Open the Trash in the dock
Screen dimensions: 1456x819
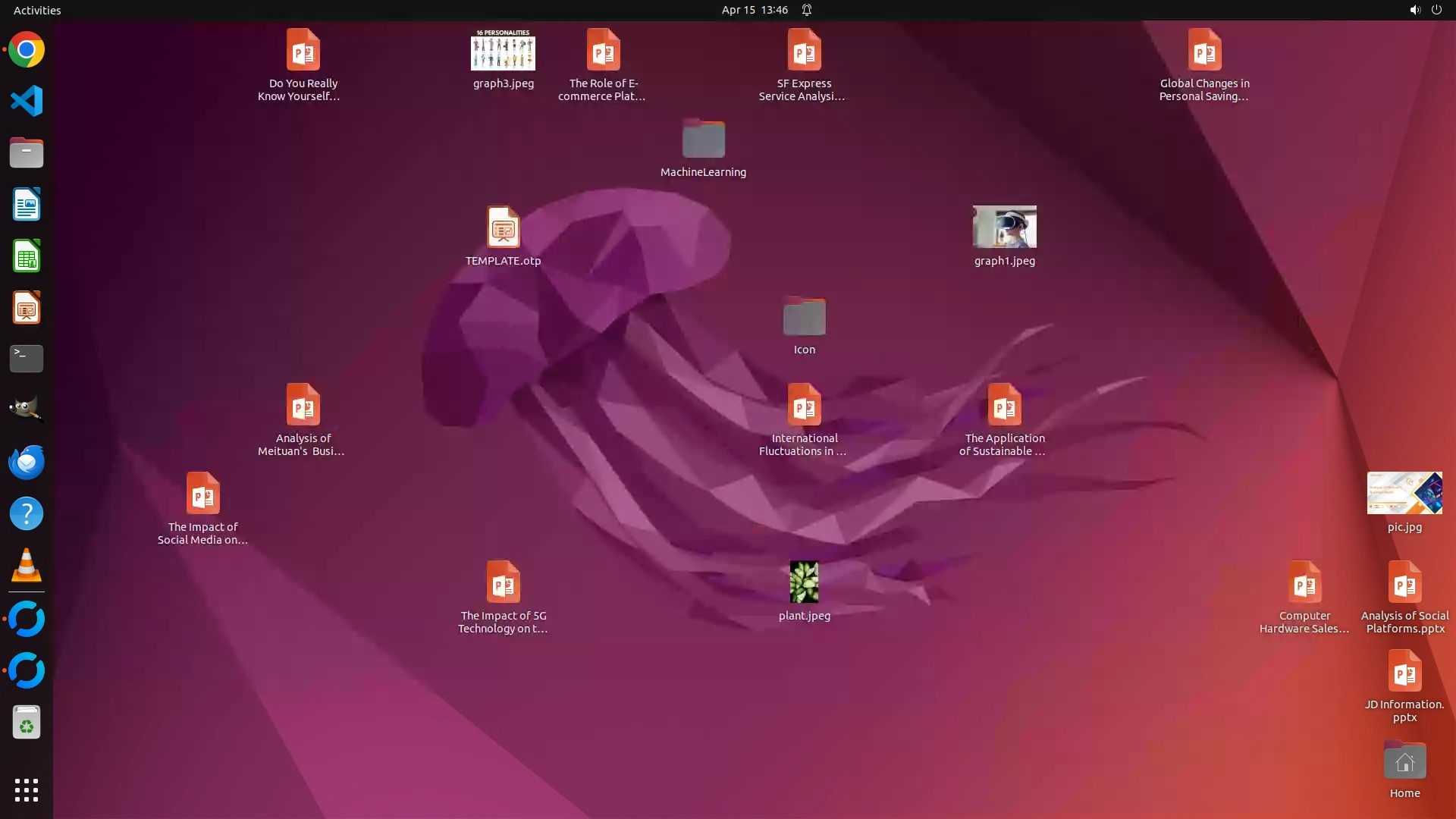(27, 723)
